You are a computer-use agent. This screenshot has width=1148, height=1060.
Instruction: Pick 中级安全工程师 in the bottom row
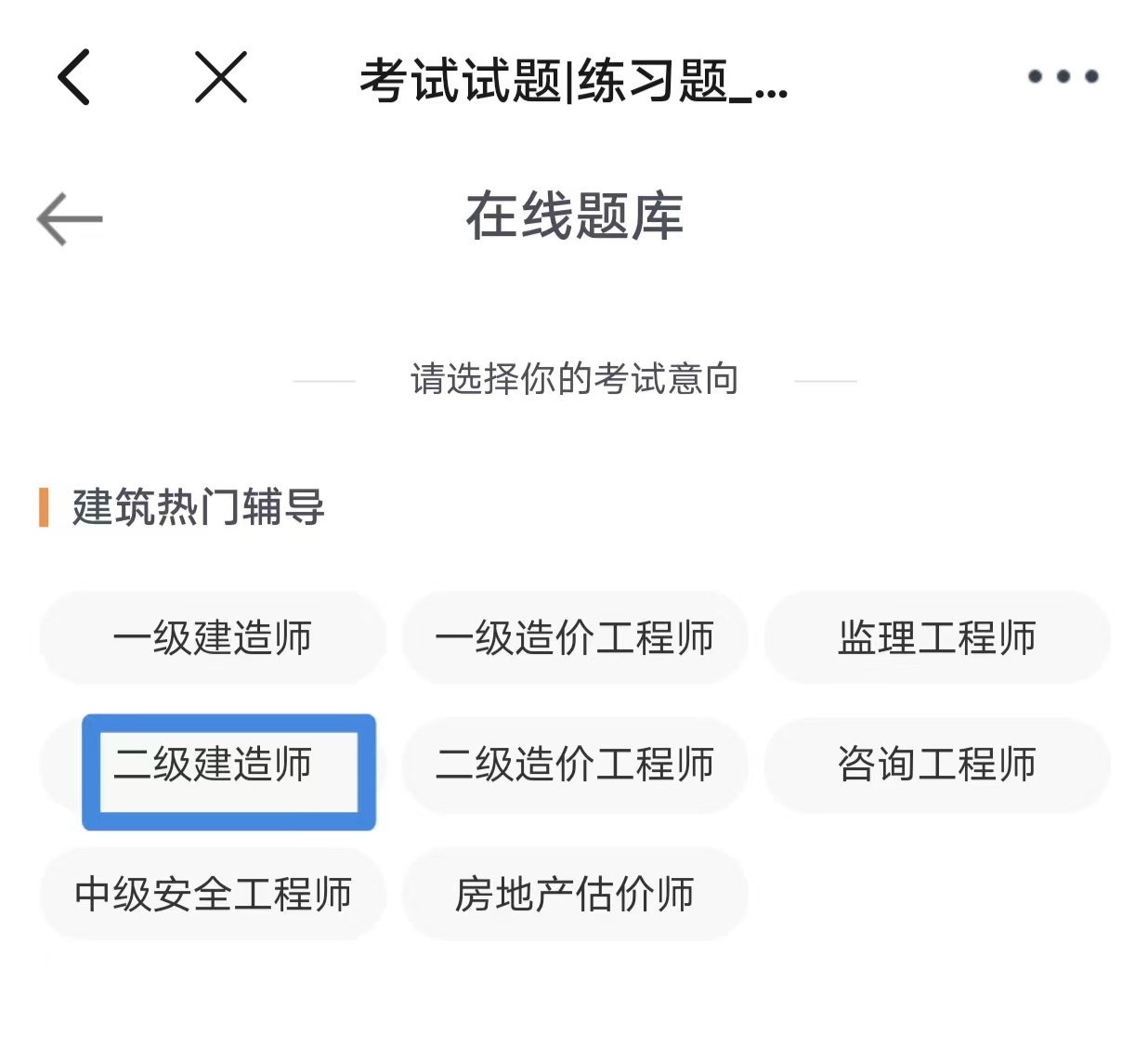point(212,895)
